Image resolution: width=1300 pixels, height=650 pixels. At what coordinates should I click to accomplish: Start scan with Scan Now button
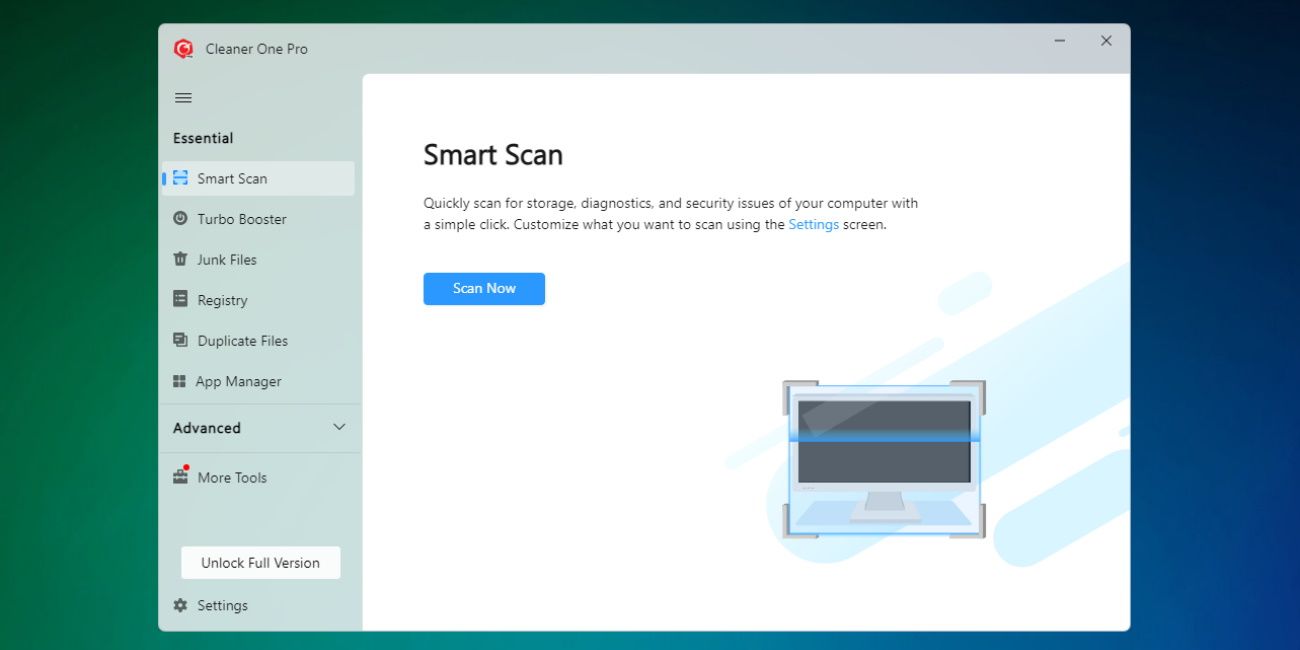(484, 288)
